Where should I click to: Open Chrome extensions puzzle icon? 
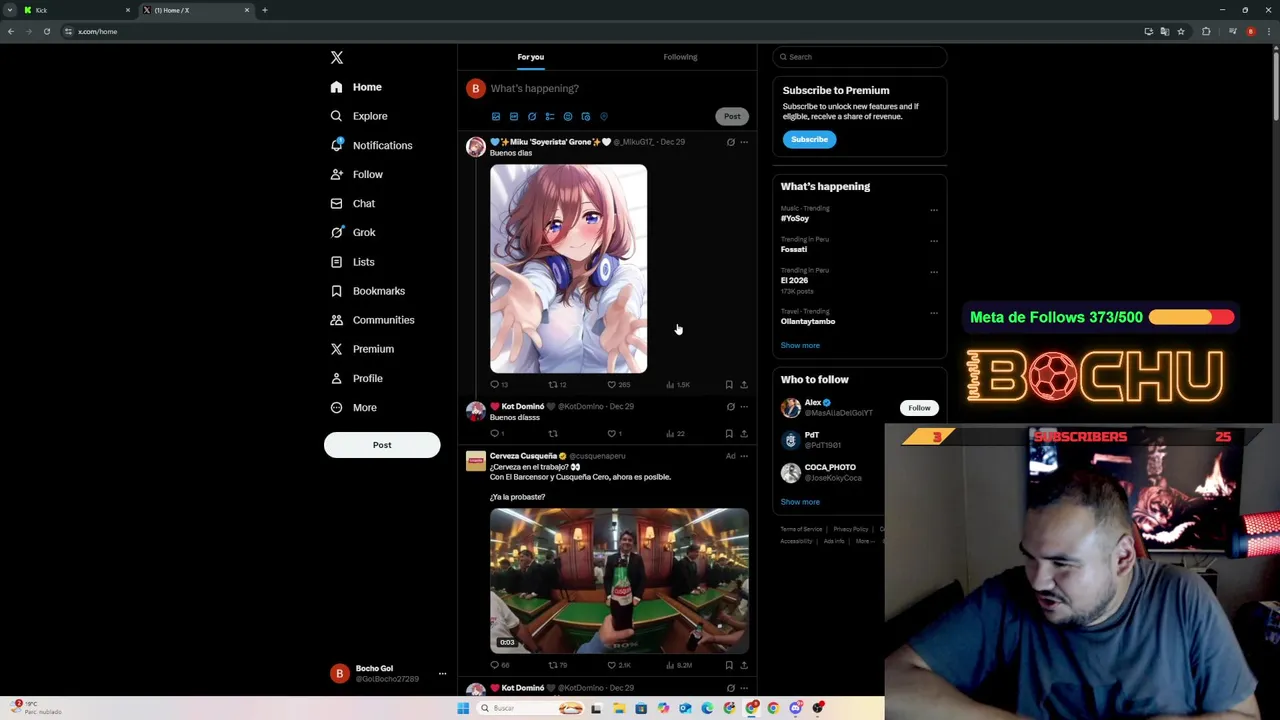pyautogui.click(x=1206, y=32)
